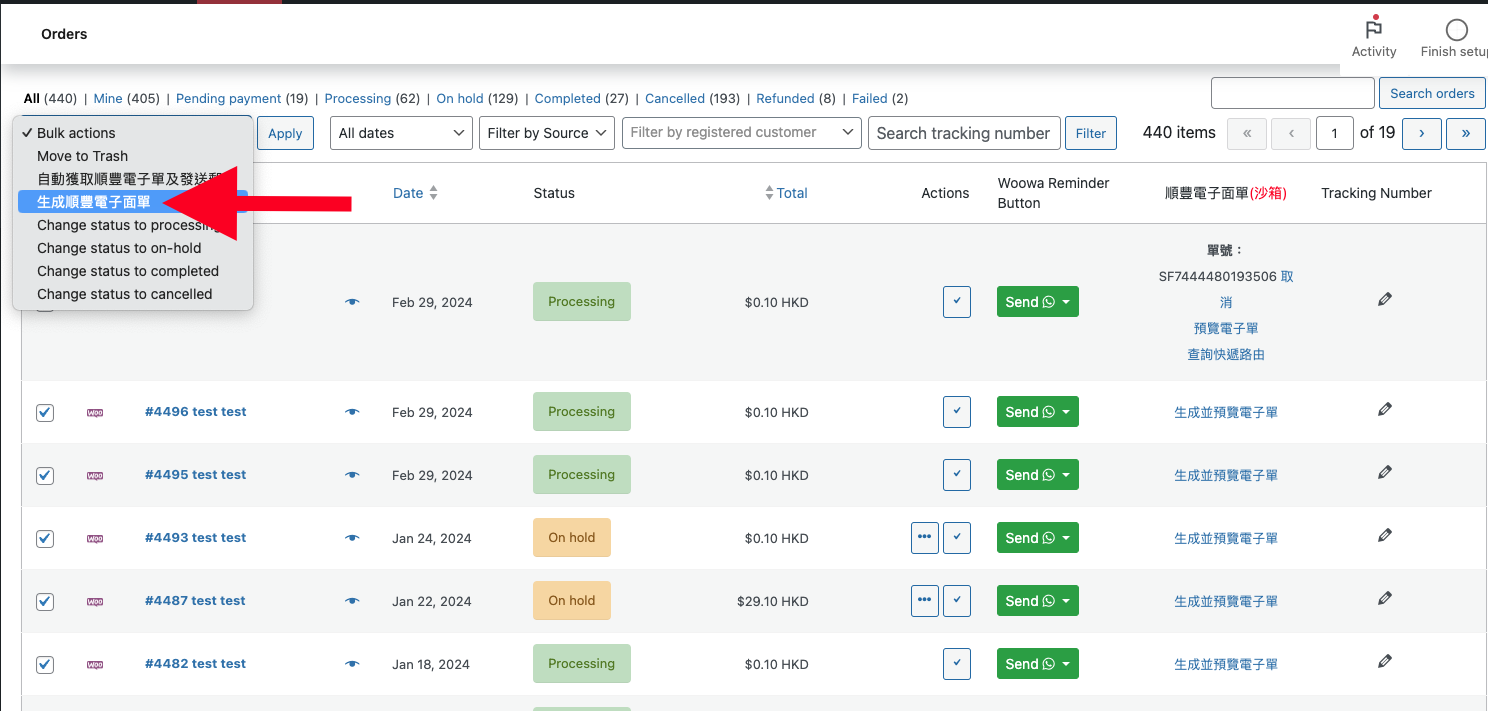Viewport: 1488px width, 711px height.
Task: Go to next page of orders
Action: tap(1421, 133)
